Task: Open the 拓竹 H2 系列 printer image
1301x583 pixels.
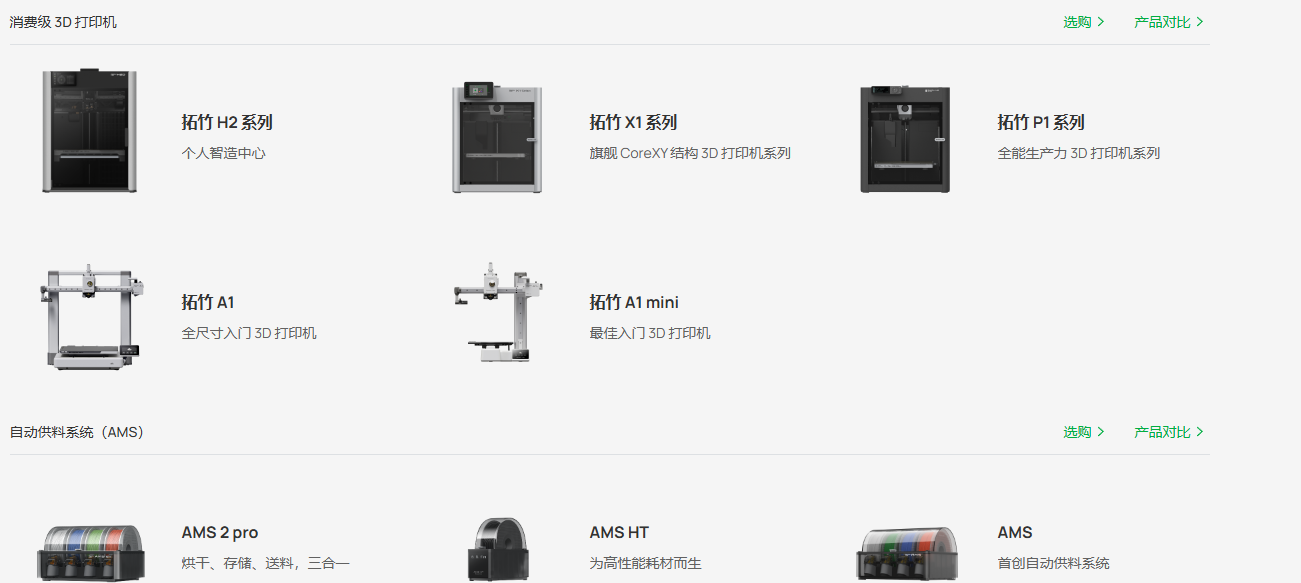Action: pos(90,130)
